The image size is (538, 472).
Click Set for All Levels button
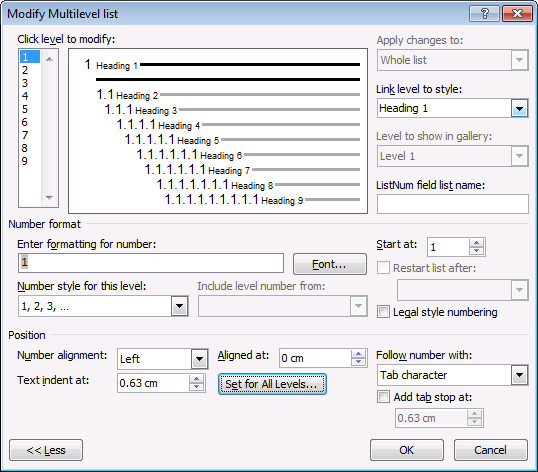(x=272, y=384)
